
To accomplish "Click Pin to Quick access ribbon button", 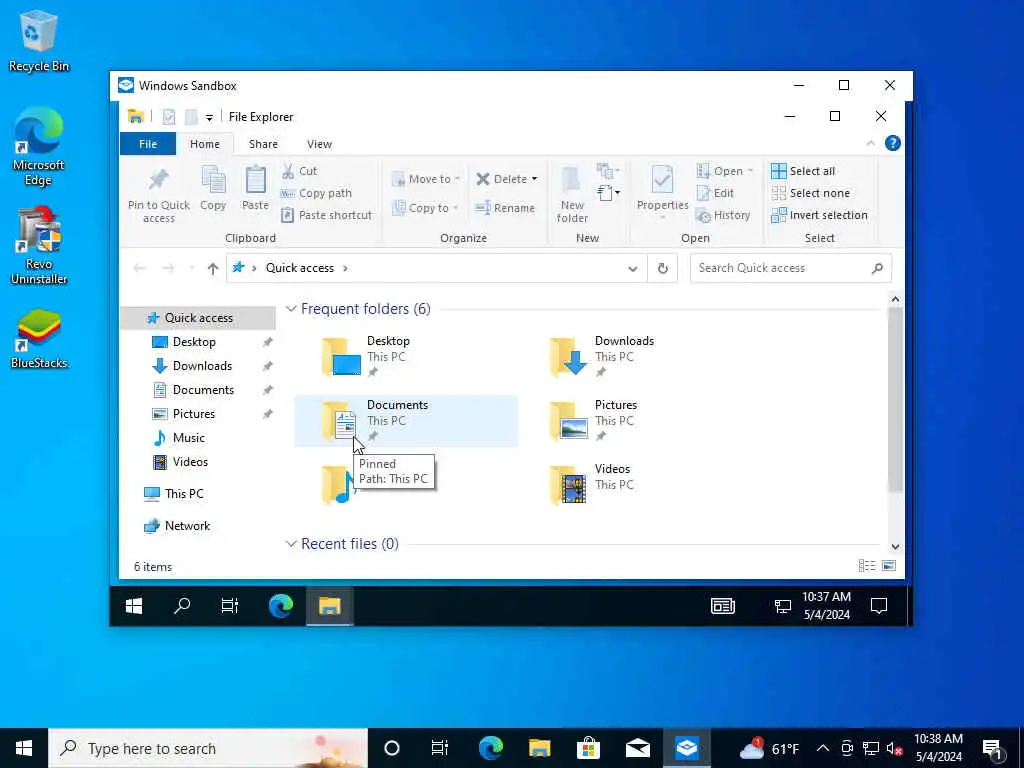I will pyautogui.click(x=159, y=194).
